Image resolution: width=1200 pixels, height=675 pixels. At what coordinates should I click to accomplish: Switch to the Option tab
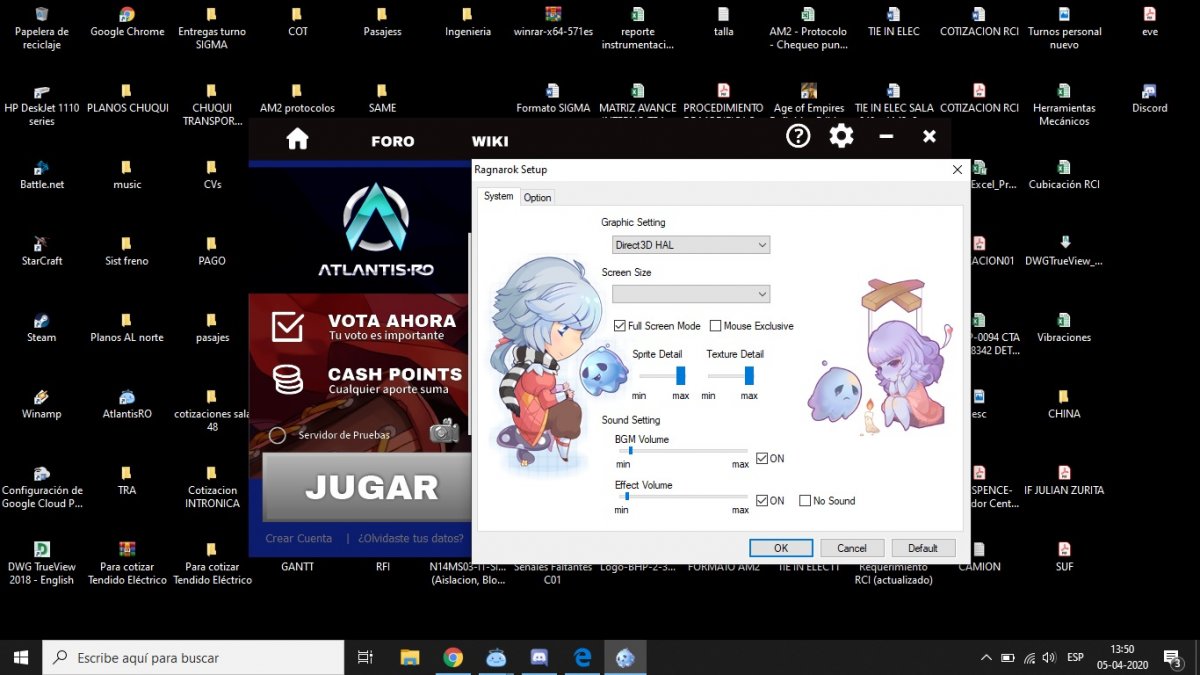point(537,197)
